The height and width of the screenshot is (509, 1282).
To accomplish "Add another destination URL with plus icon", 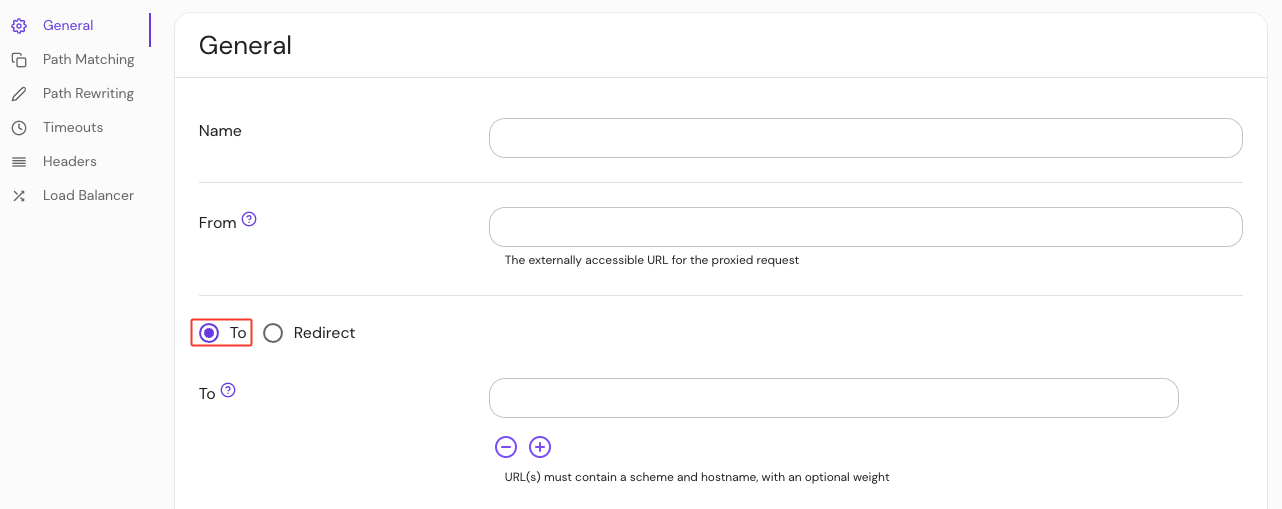I will [540, 447].
